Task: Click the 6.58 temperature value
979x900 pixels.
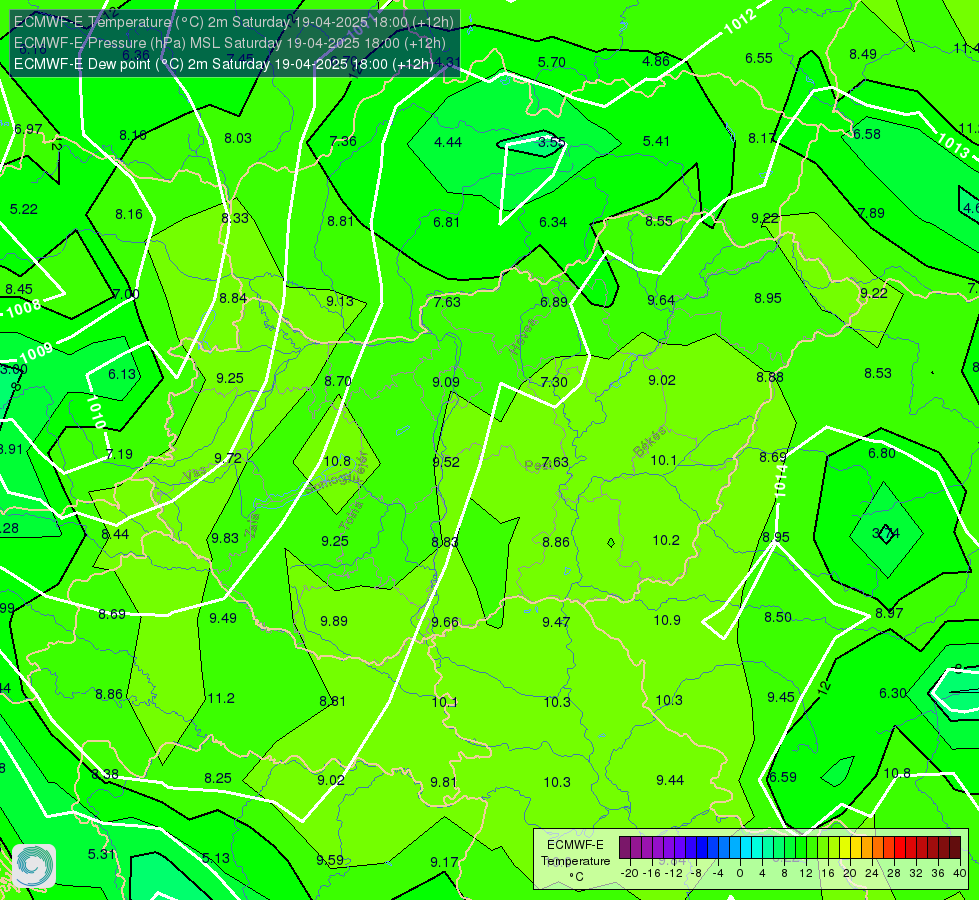Action: 867,134
